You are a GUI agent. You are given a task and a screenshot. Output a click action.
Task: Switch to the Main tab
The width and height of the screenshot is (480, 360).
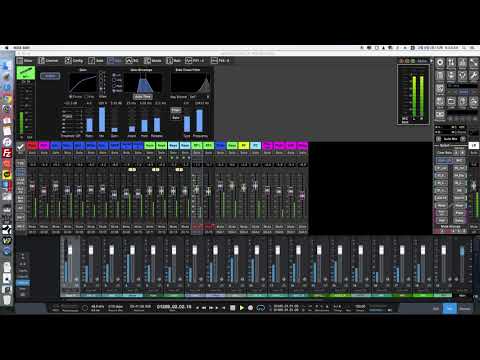(174, 61)
